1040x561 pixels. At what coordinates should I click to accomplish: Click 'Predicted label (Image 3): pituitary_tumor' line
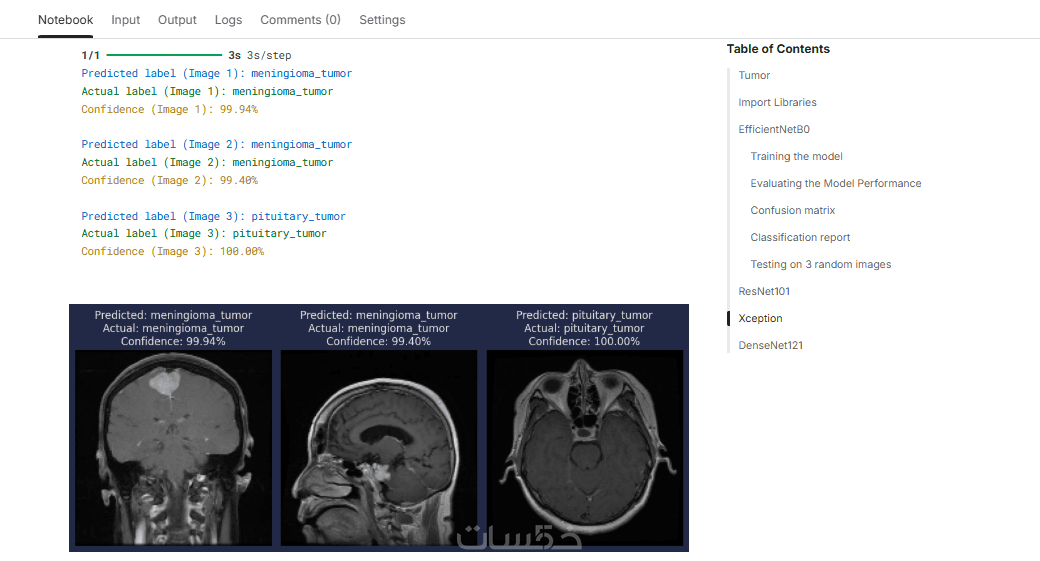[213, 216]
